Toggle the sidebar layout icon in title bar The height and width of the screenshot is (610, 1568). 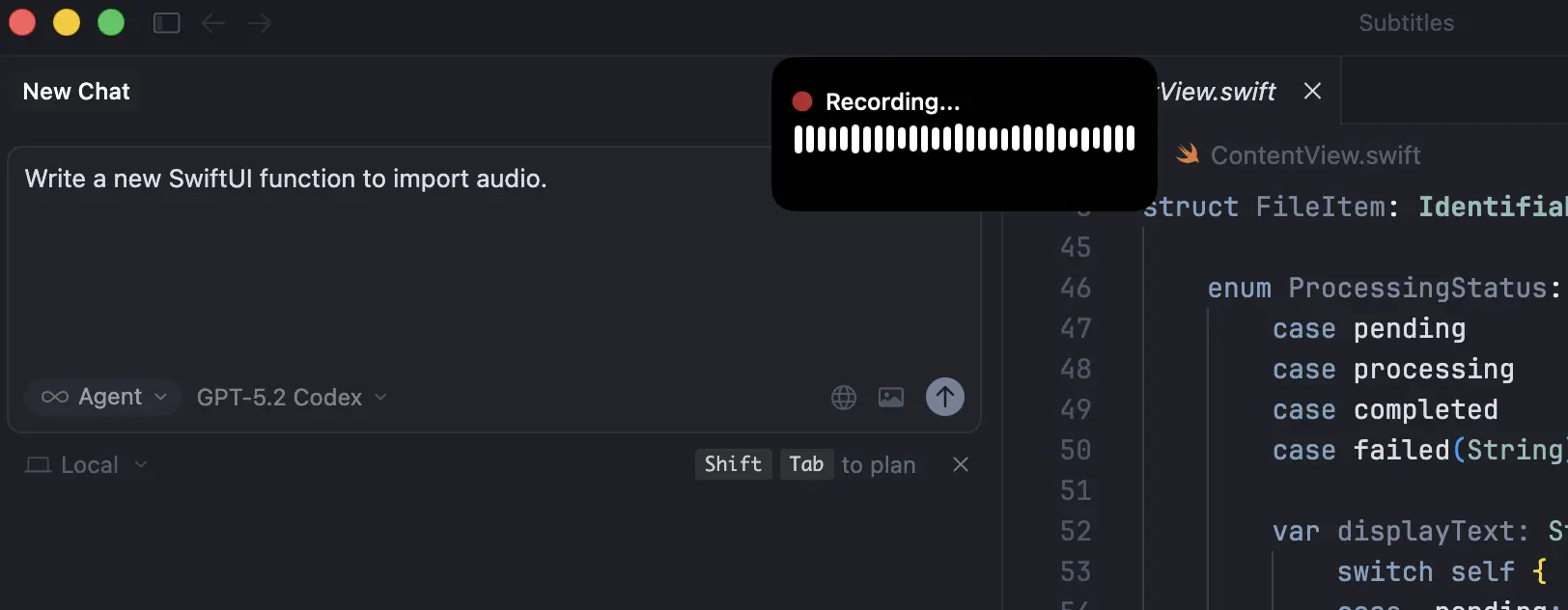tap(167, 22)
